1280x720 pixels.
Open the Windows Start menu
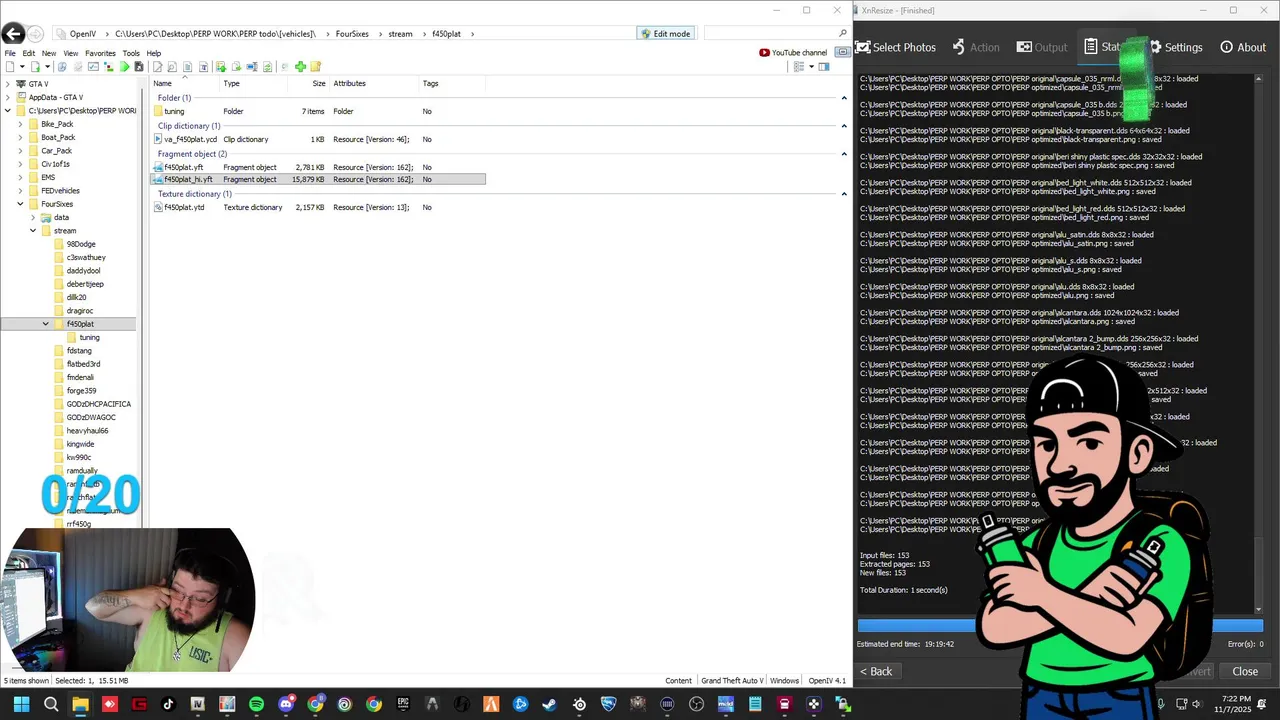(21, 704)
